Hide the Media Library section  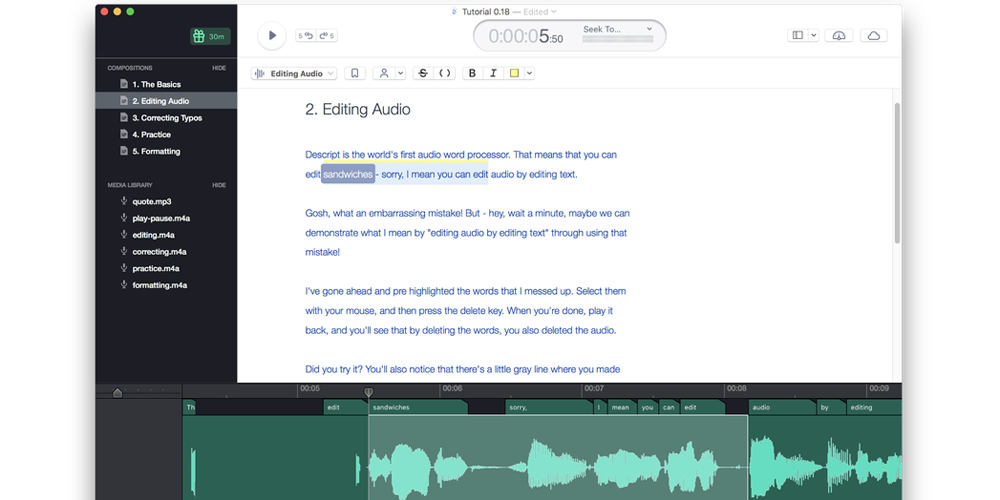(x=219, y=185)
